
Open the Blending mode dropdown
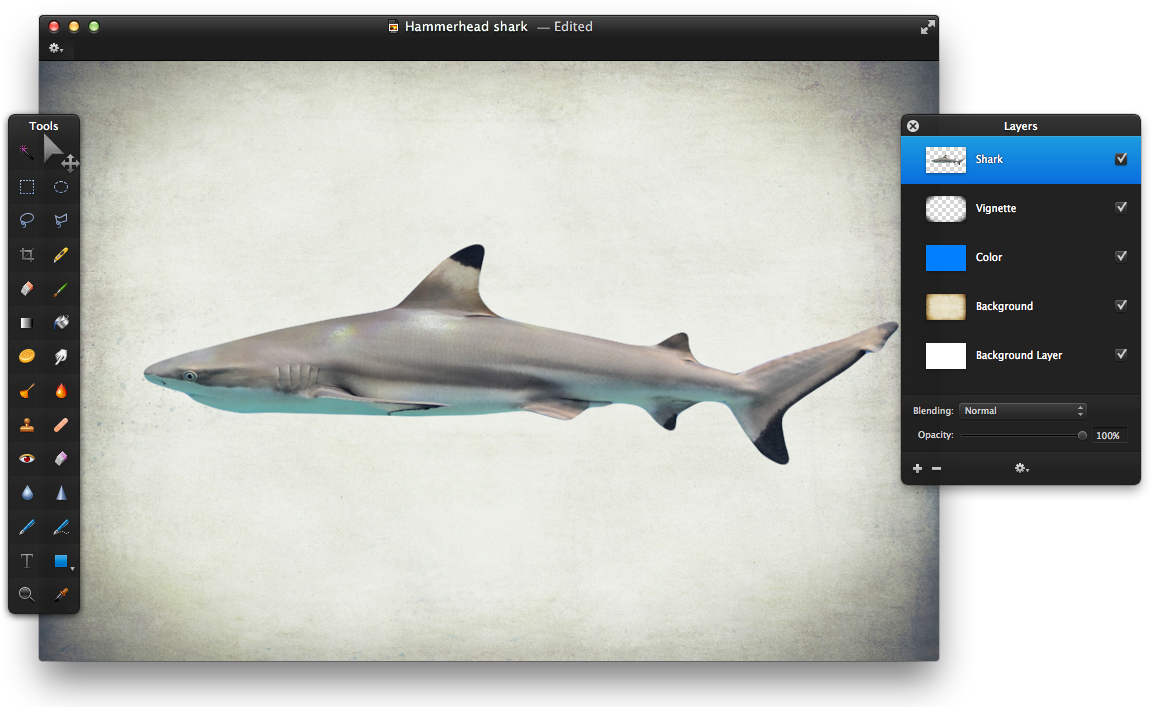(1023, 411)
